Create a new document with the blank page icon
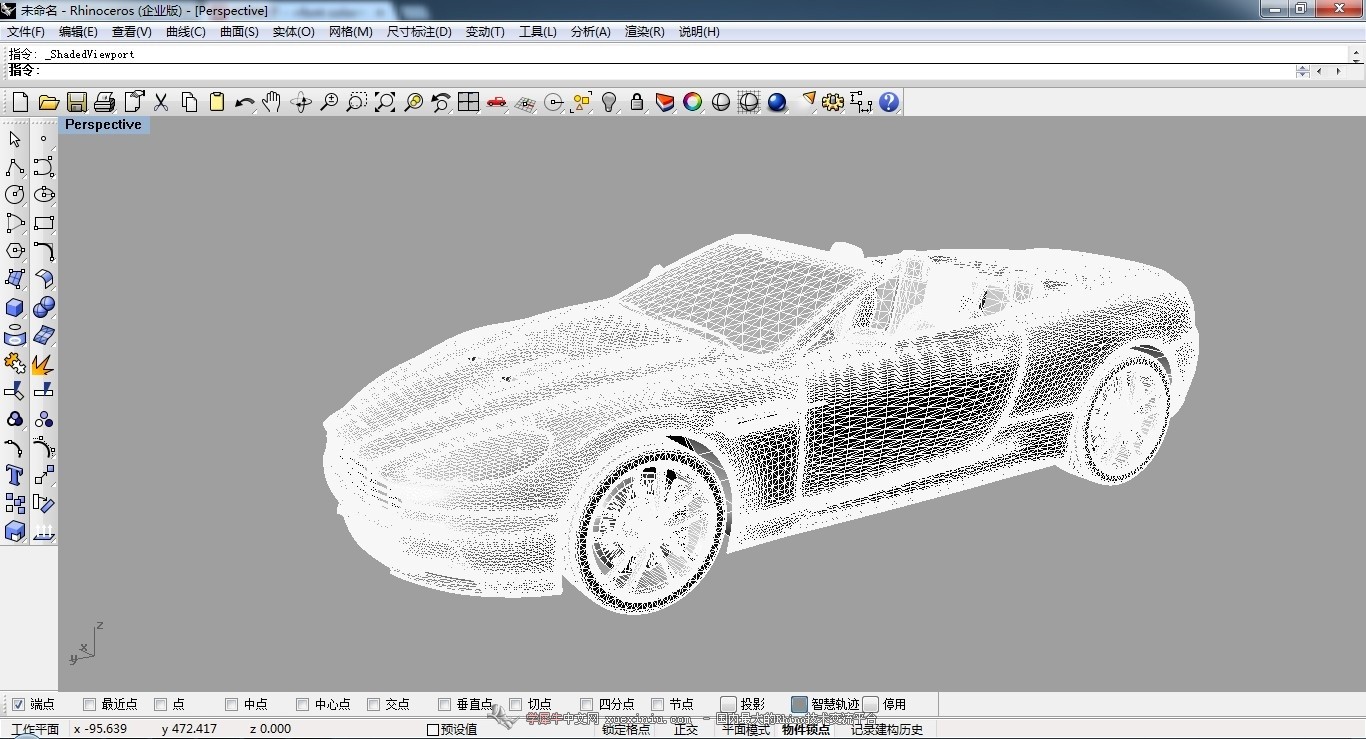 pyautogui.click(x=20, y=102)
